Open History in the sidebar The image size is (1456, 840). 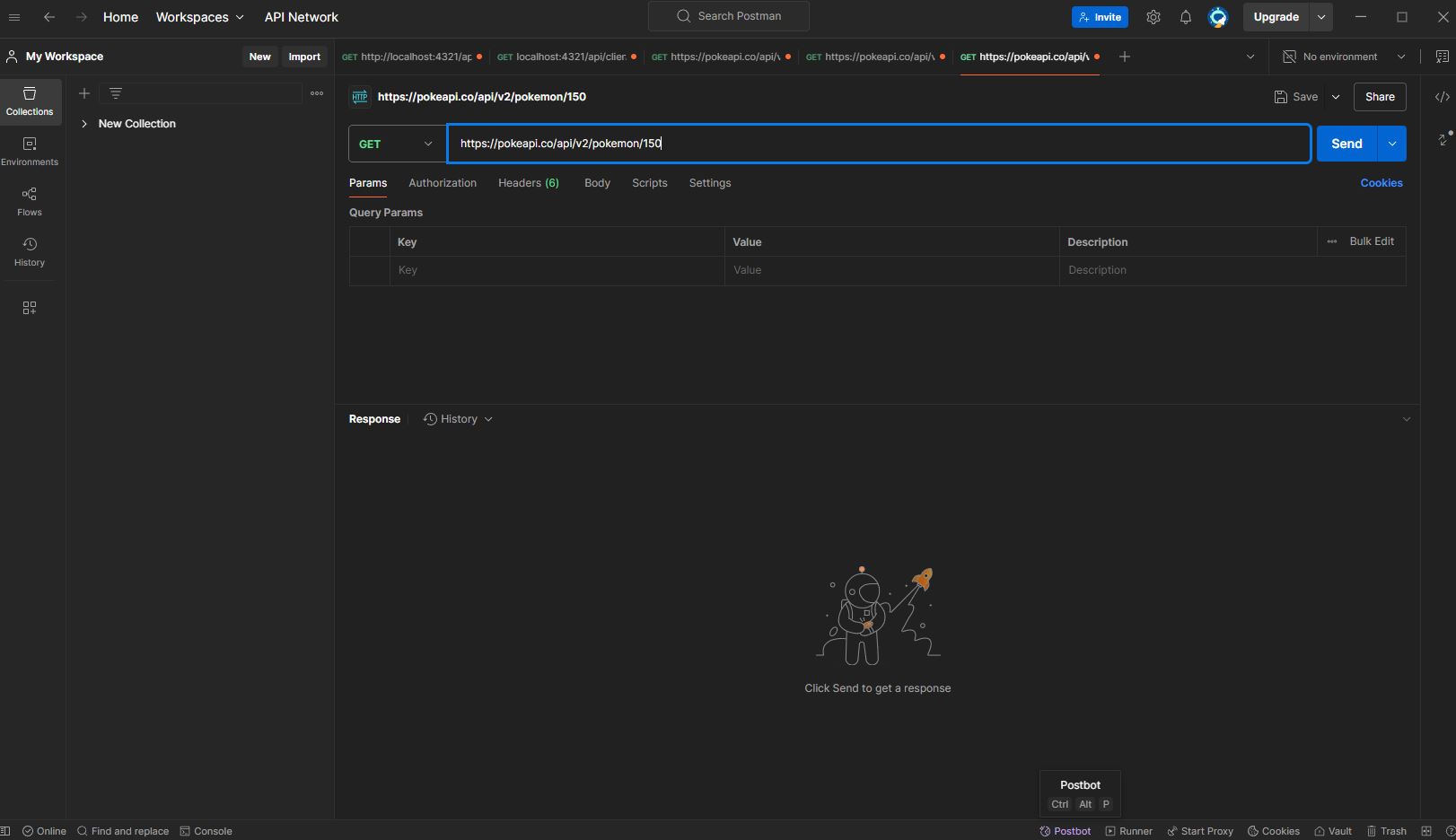[x=30, y=252]
